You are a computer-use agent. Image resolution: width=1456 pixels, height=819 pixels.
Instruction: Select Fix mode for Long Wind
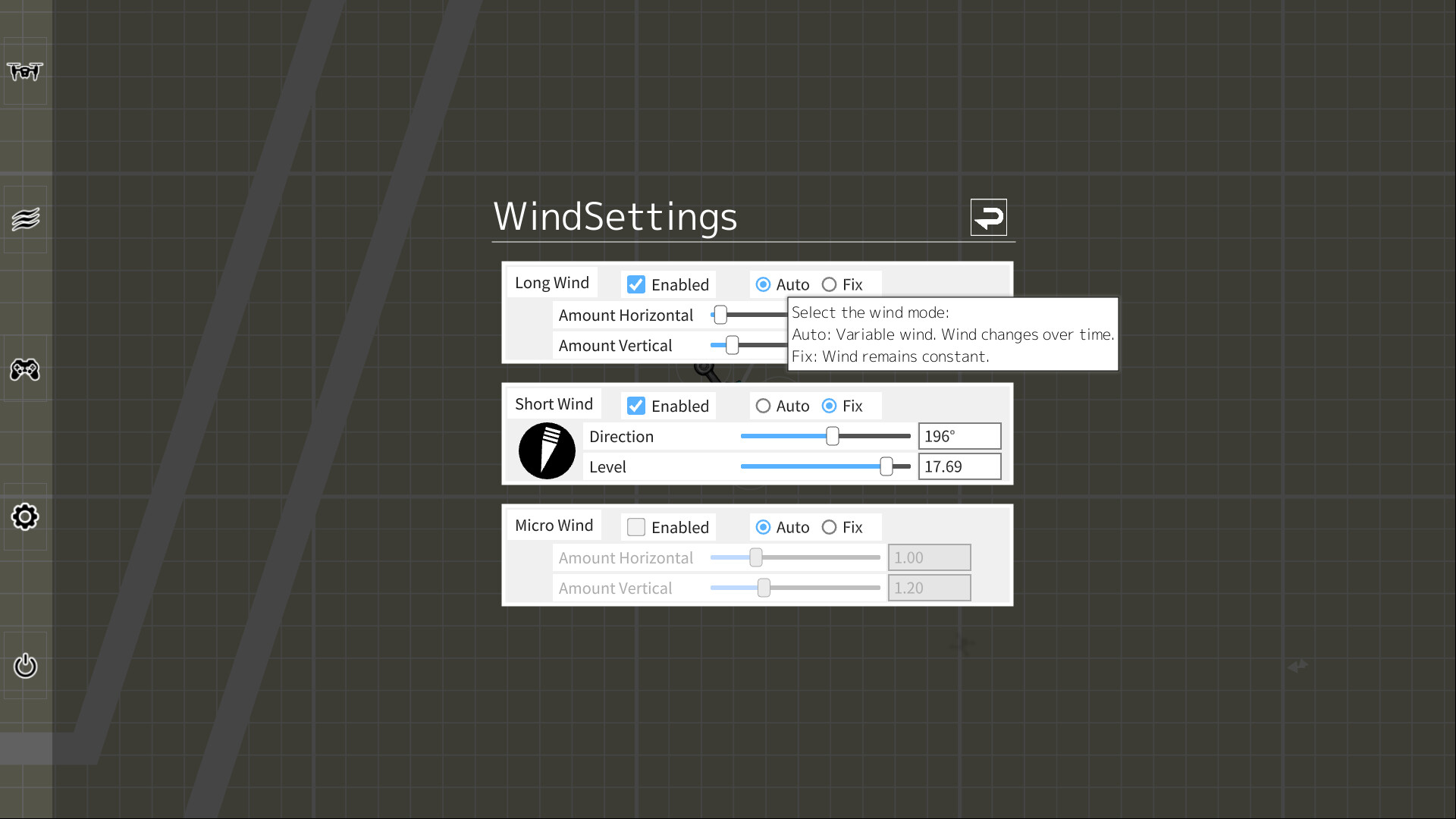tap(828, 284)
